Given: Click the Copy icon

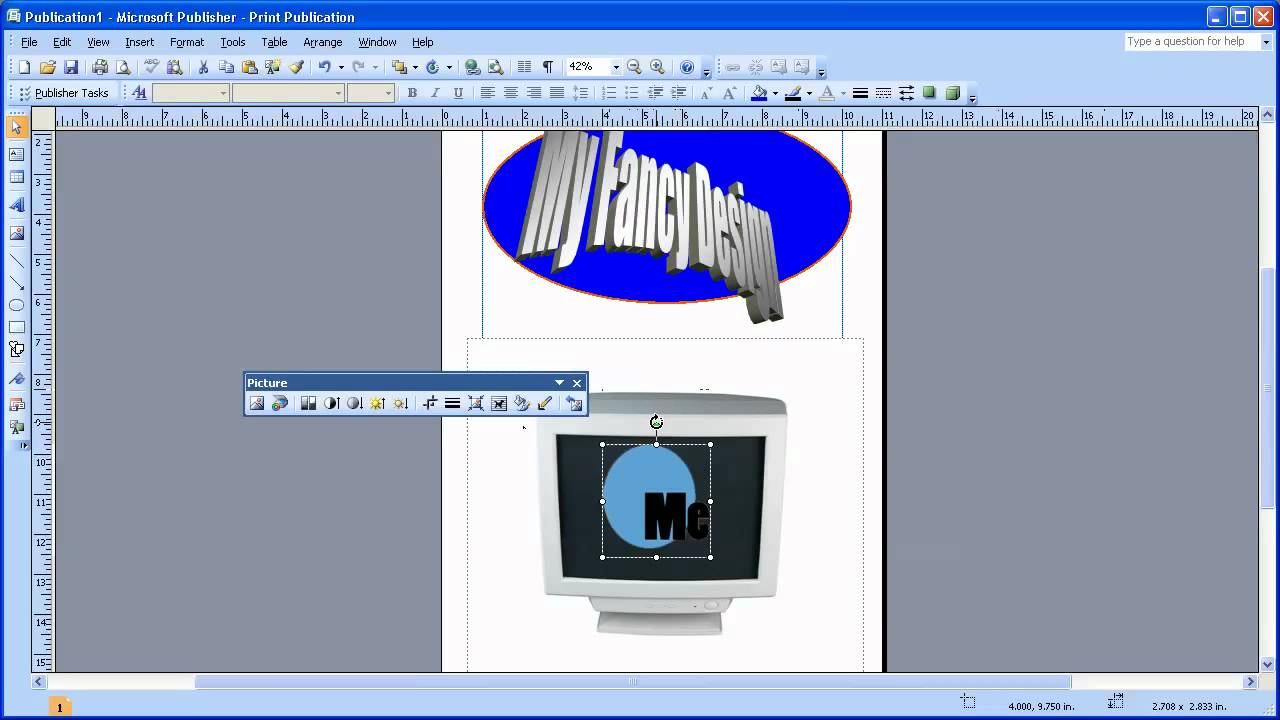Looking at the screenshot, I should [x=226, y=67].
